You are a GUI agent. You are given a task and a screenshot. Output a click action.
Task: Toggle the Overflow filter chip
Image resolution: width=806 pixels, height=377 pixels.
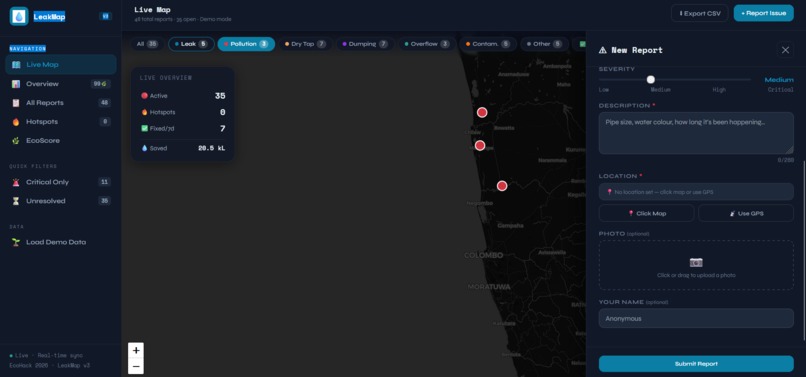[427, 44]
